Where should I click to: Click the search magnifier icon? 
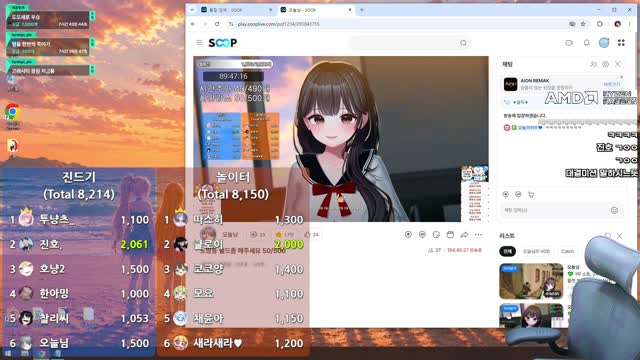point(463,43)
